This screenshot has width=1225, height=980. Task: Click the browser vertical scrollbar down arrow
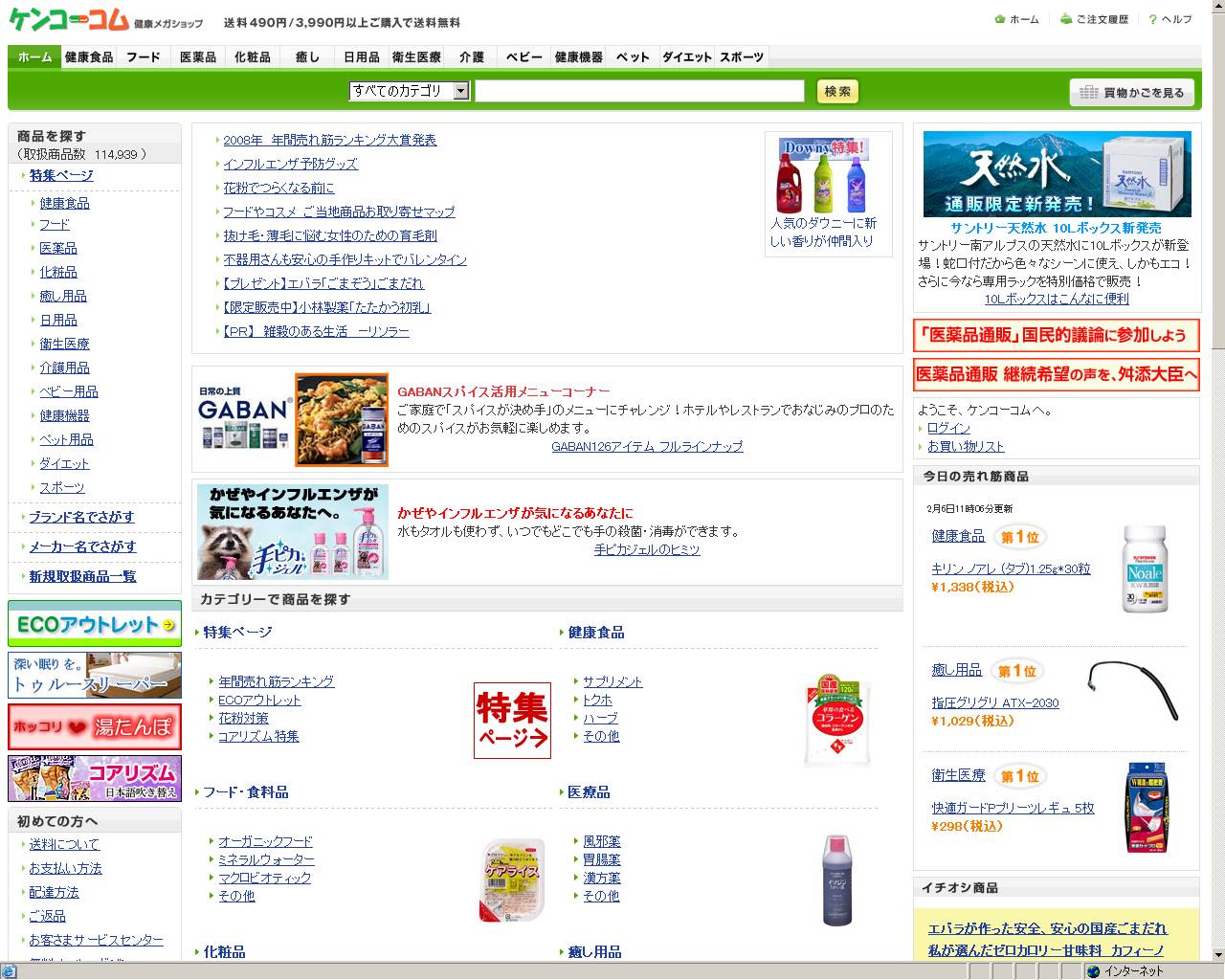pos(1217,954)
